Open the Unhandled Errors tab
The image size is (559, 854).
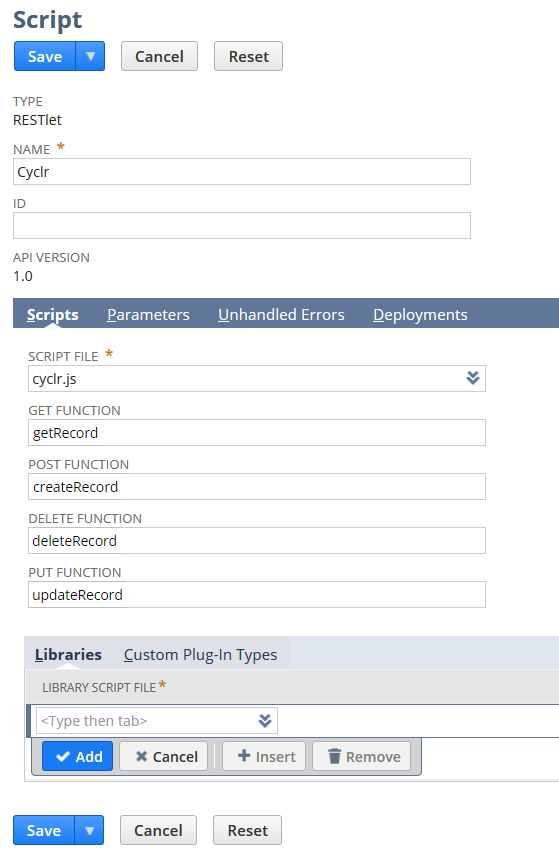281,314
